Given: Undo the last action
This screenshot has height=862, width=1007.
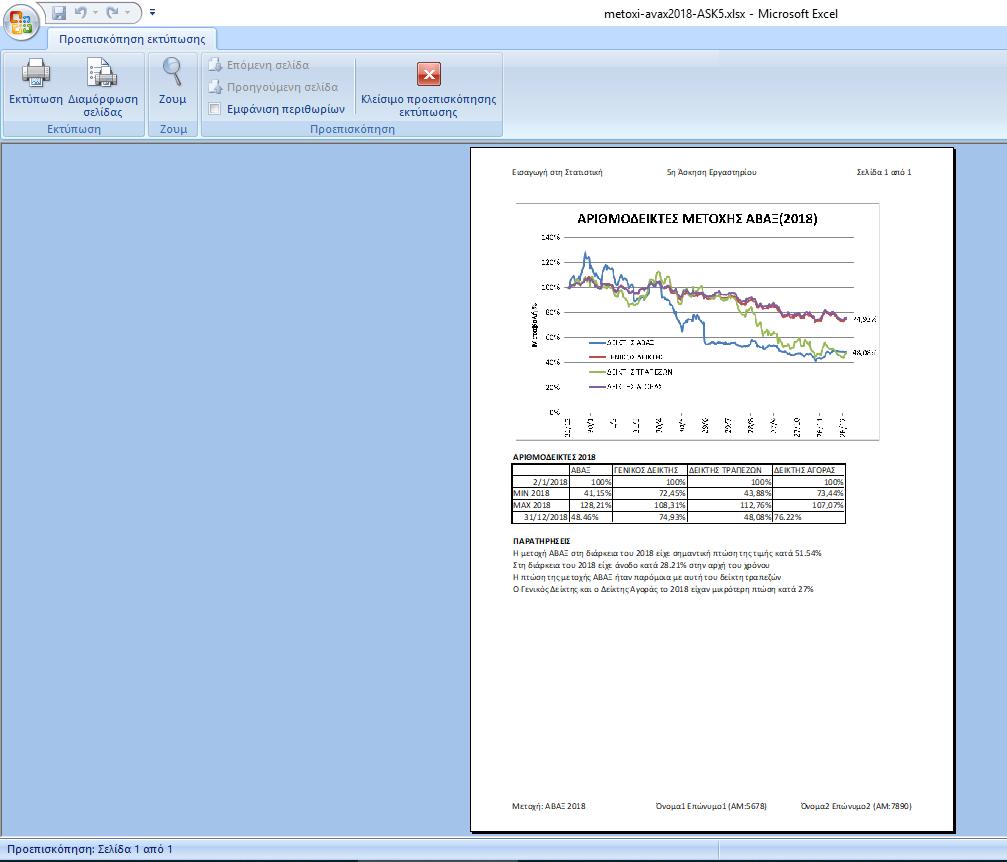Looking at the screenshot, I should [x=80, y=12].
